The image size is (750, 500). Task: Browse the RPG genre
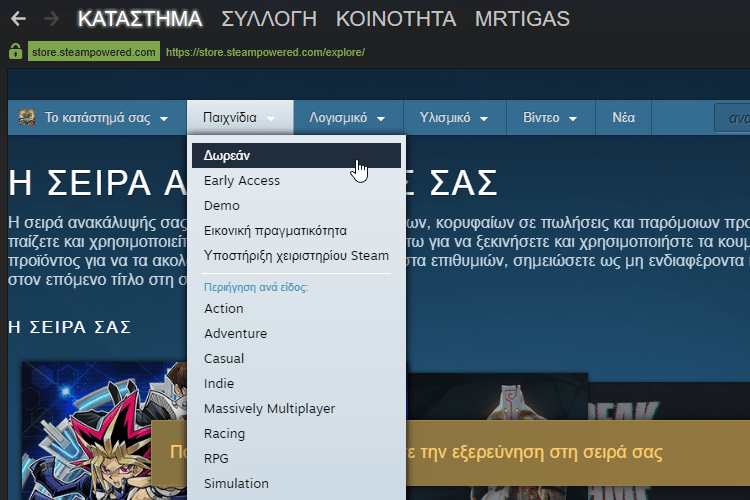point(296,458)
